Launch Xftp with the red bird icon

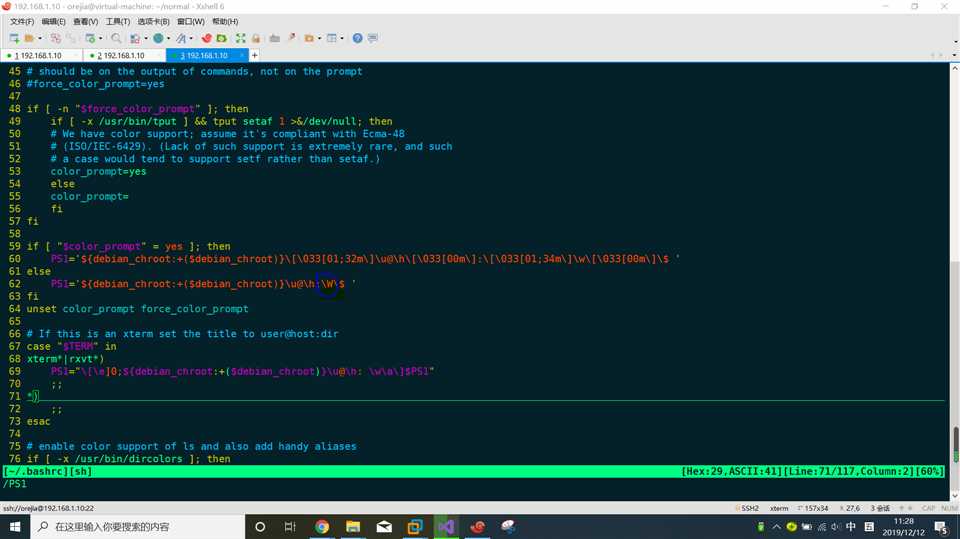pyautogui.click(x=206, y=38)
